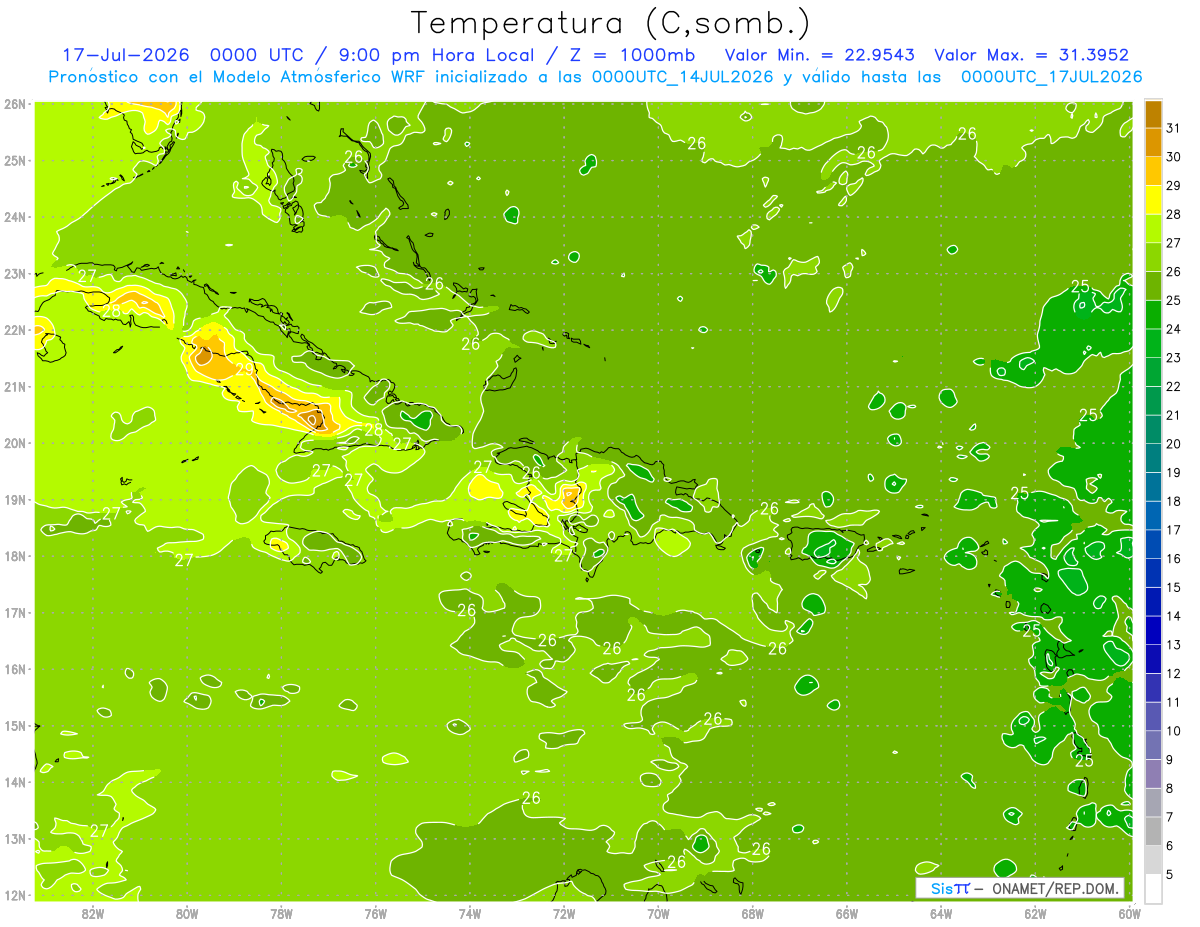Click the longitude axis label "70W"
The image size is (1200, 927).
coord(658,913)
